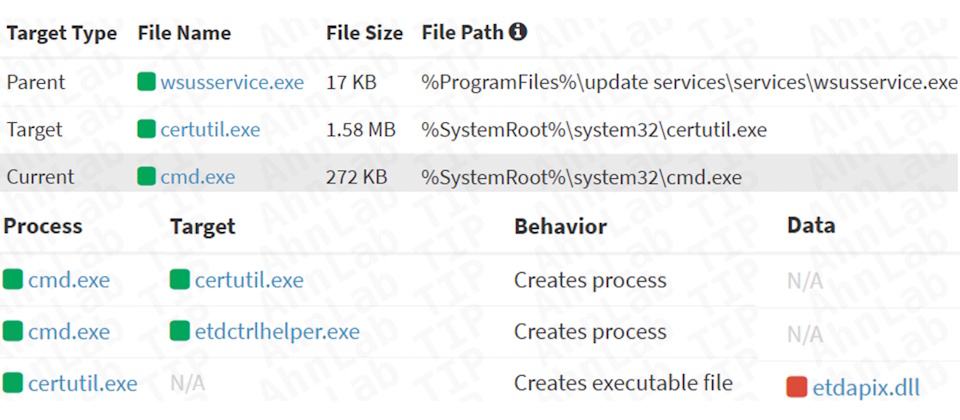Click green icon before certutil.exe in Process column

13,383
